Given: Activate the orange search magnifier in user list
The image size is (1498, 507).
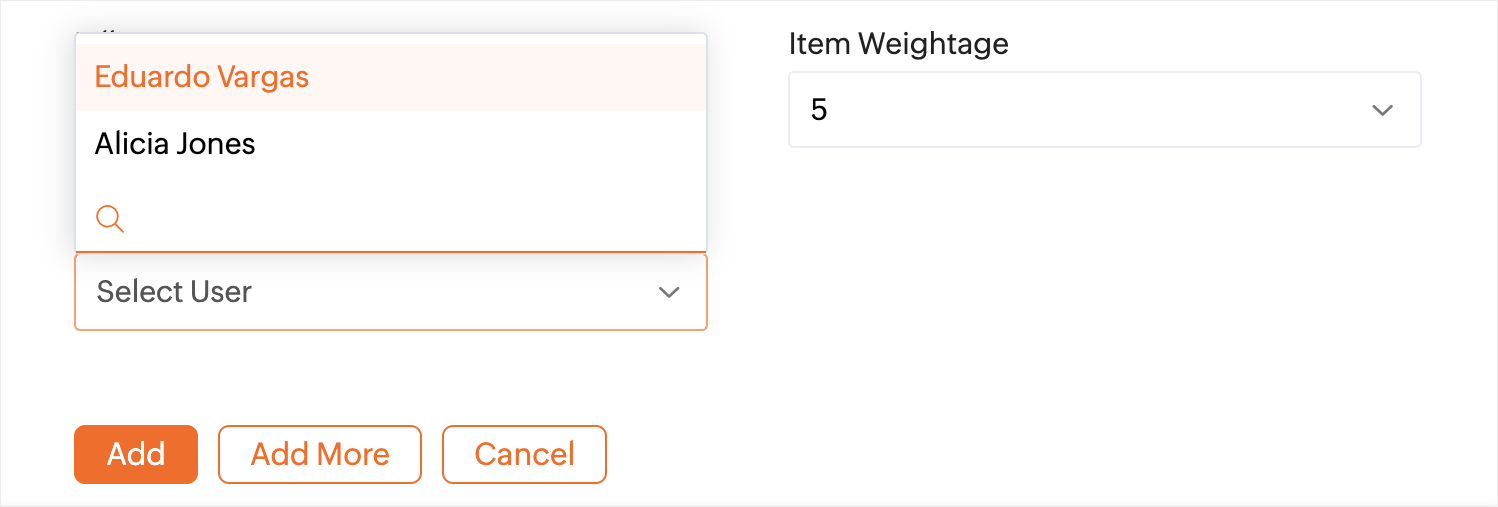Looking at the screenshot, I should pos(109,218).
